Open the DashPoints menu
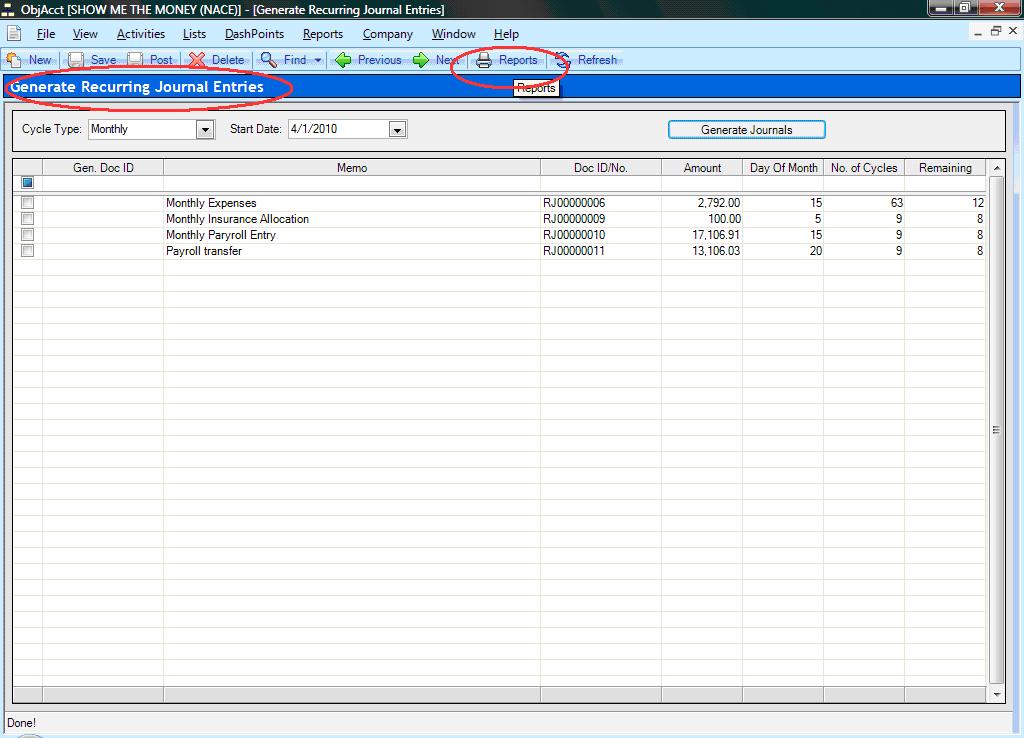1024x738 pixels. pyautogui.click(x=254, y=34)
